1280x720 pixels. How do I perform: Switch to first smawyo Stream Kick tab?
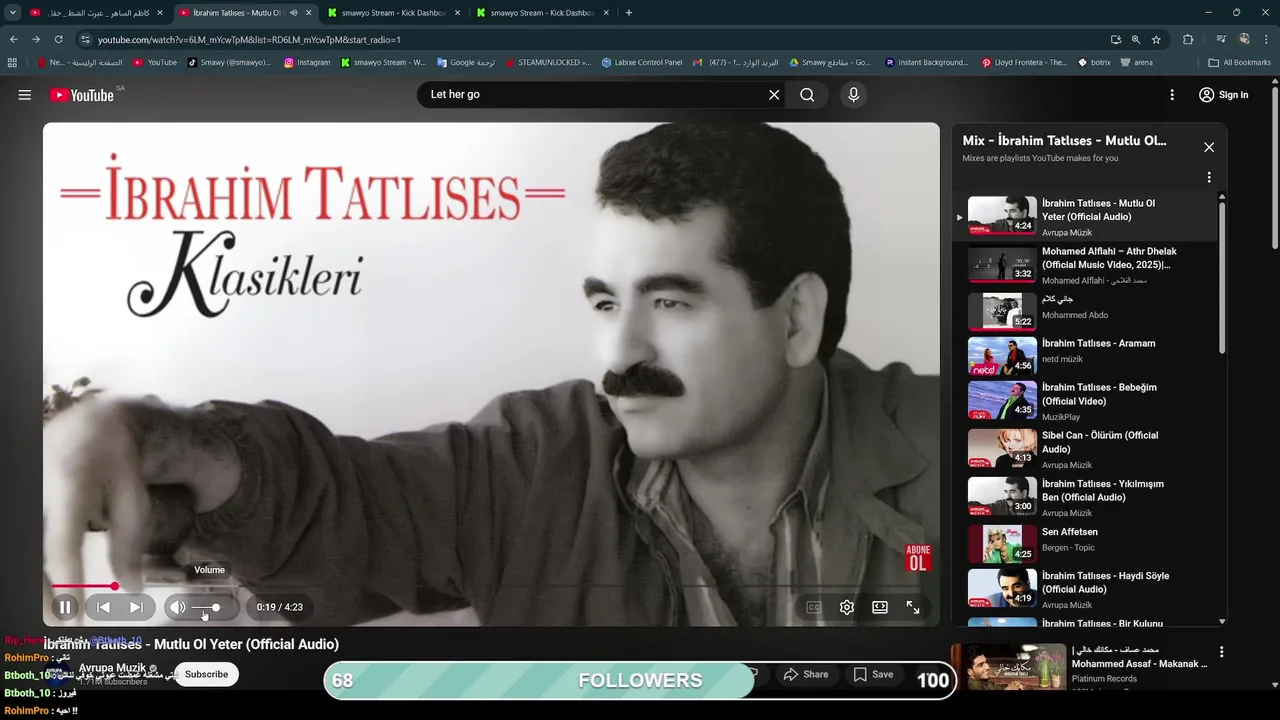392,13
